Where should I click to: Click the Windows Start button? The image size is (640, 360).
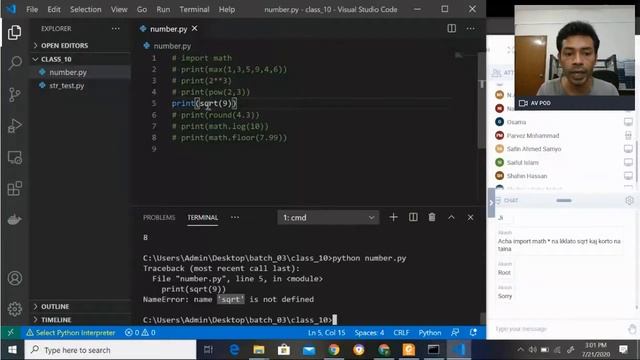[12, 350]
